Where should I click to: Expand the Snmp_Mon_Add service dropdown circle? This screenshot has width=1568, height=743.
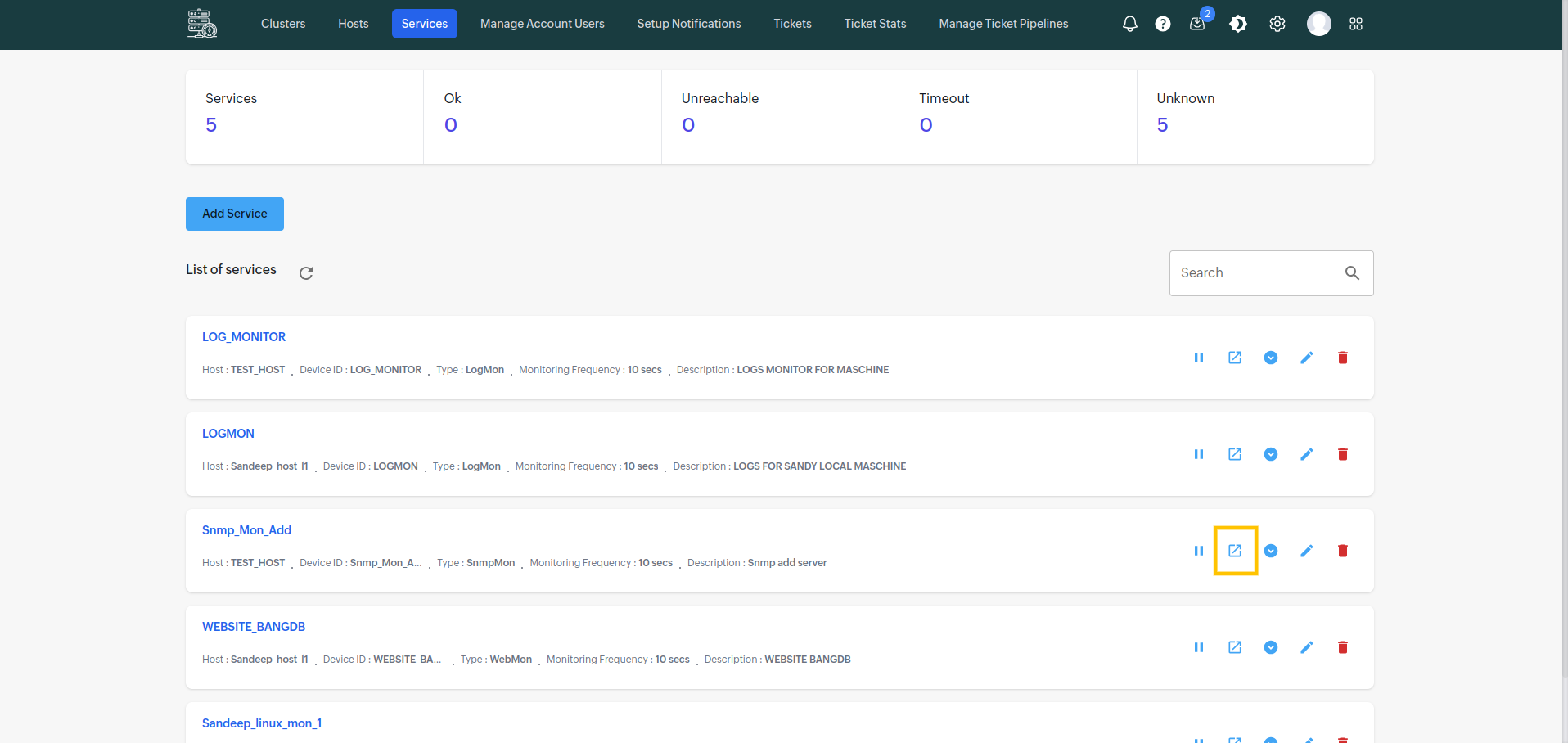click(1271, 551)
